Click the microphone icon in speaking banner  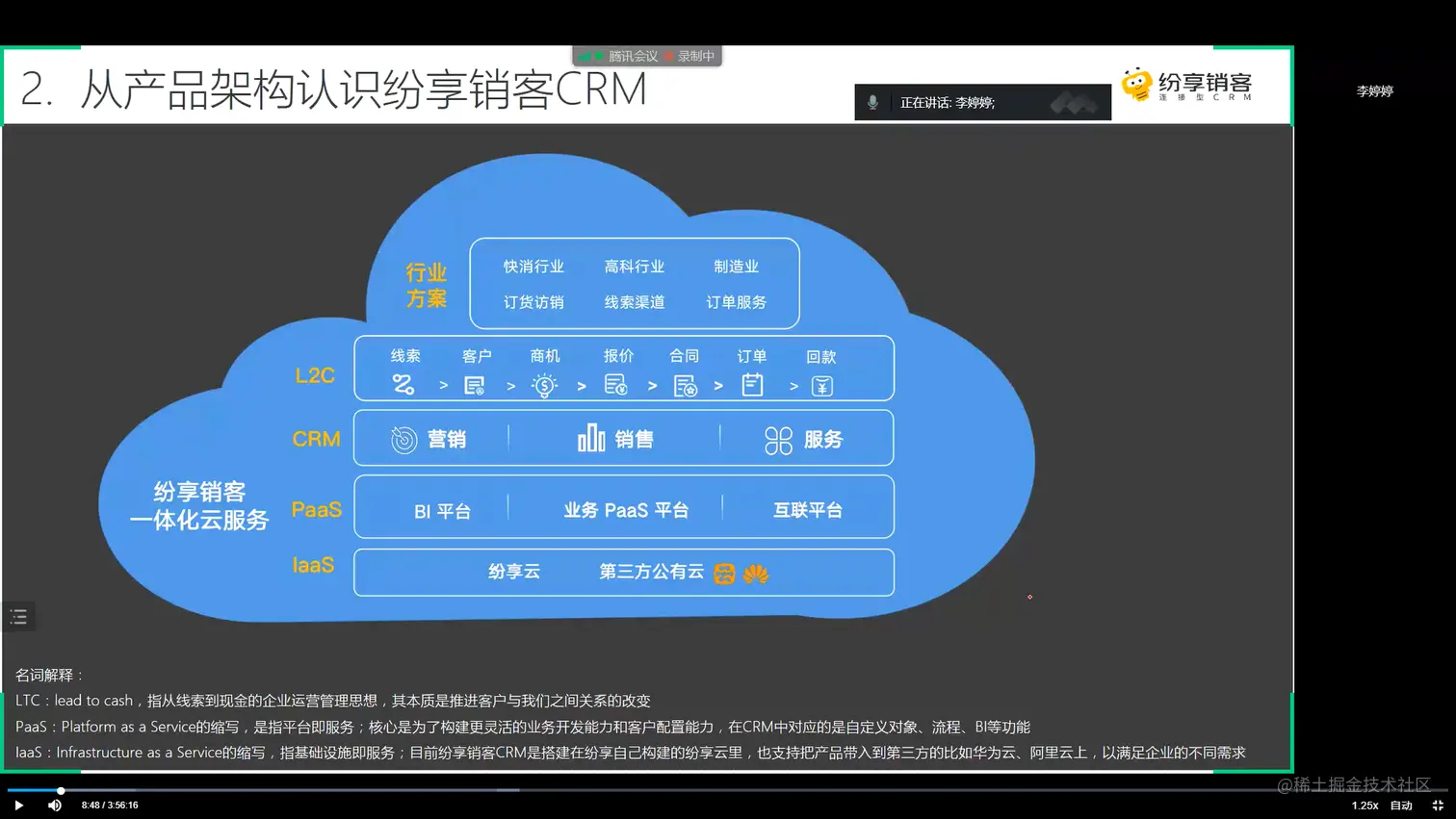[872, 102]
